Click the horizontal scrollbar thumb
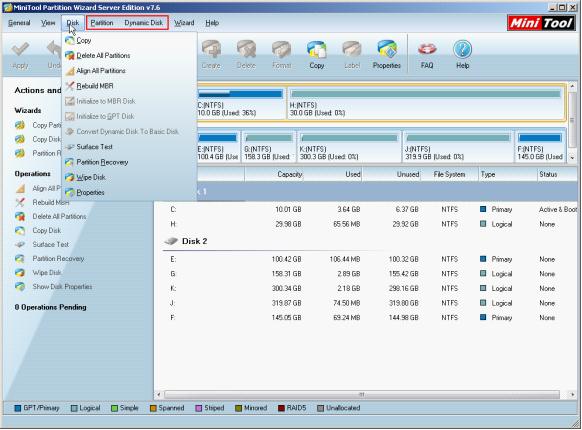The image size is (582, 430). point(362,394)
